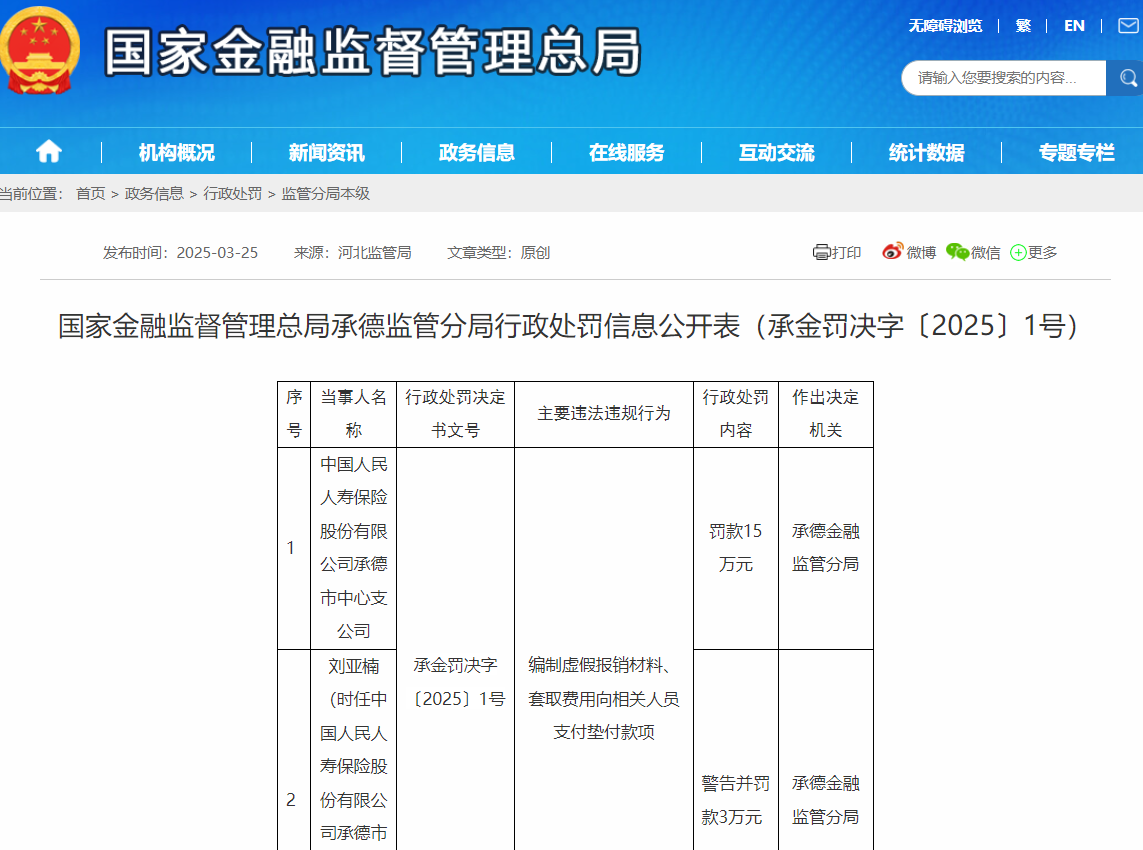Screen dimensions: 1143x850
Task: Open the 互动交流 menu
Action: point(777,152)
